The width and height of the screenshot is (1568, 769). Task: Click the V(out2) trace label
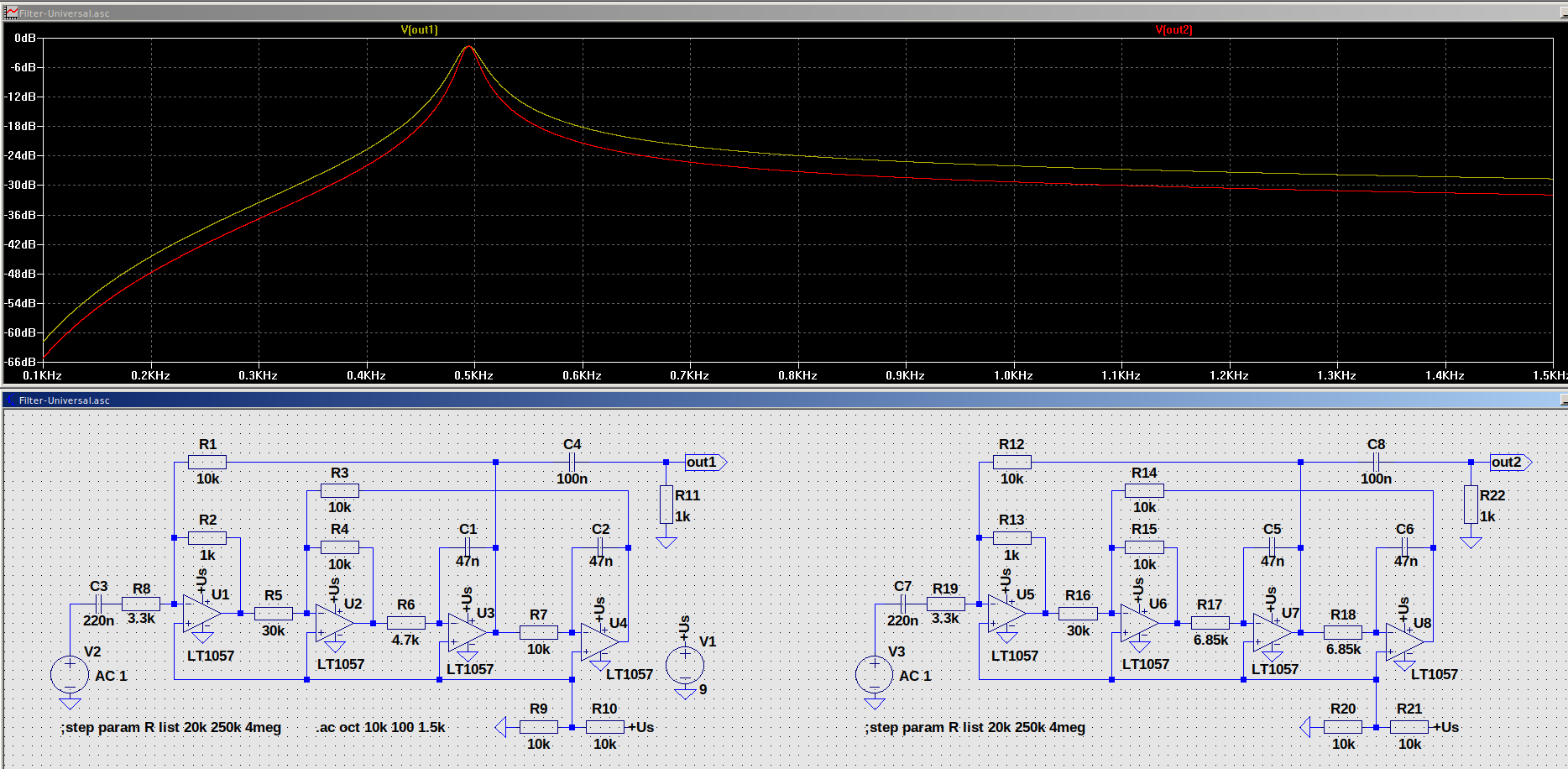pos(1173,29)
